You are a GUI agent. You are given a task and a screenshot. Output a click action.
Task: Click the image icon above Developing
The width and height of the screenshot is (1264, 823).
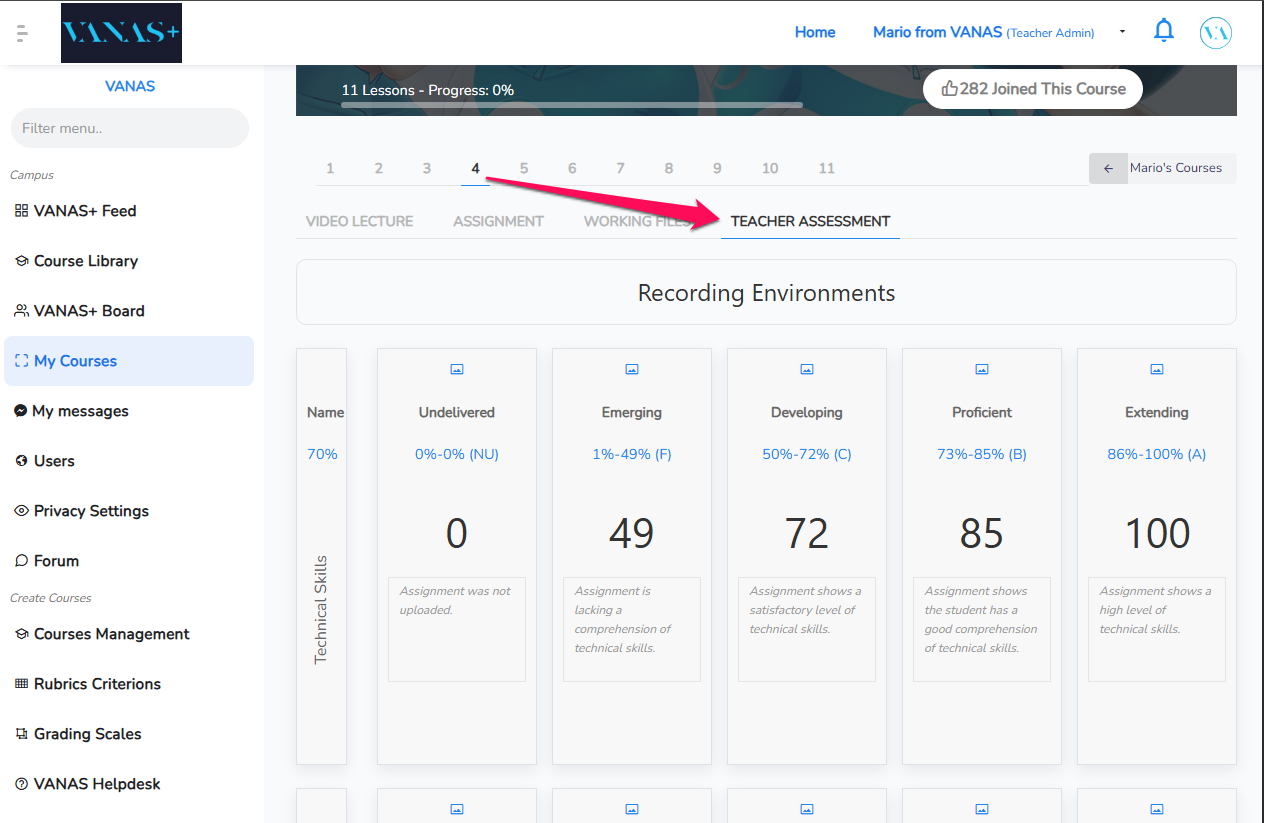click(x=807, y=369)
